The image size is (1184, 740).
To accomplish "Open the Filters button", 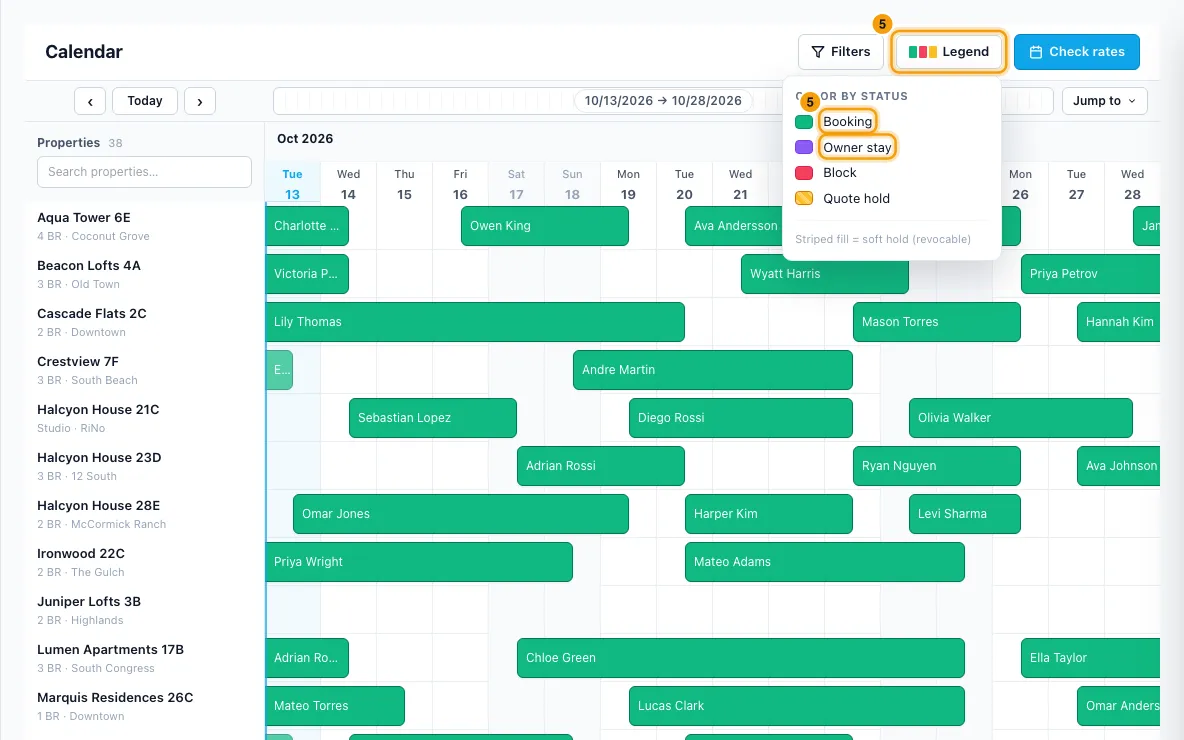I will click(840, 51).
